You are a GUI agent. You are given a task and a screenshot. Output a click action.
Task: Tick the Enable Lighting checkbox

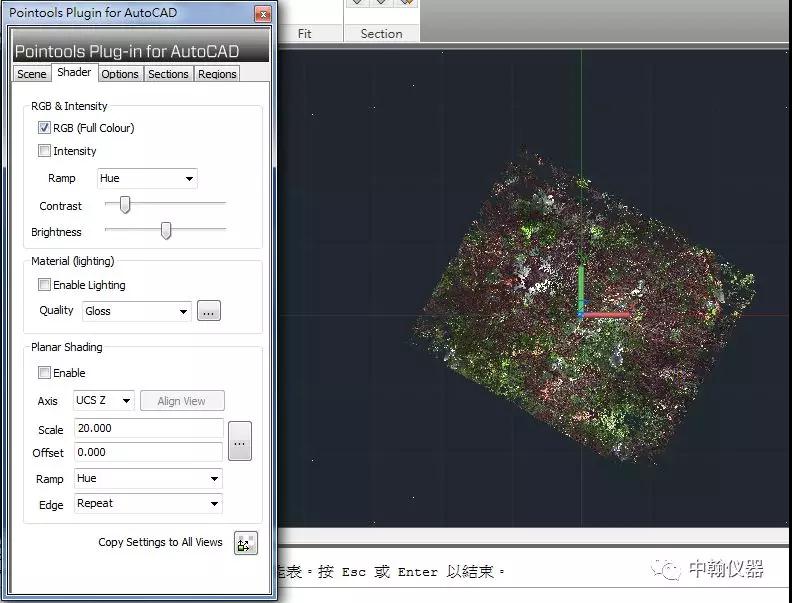click(x=44, y=285)
